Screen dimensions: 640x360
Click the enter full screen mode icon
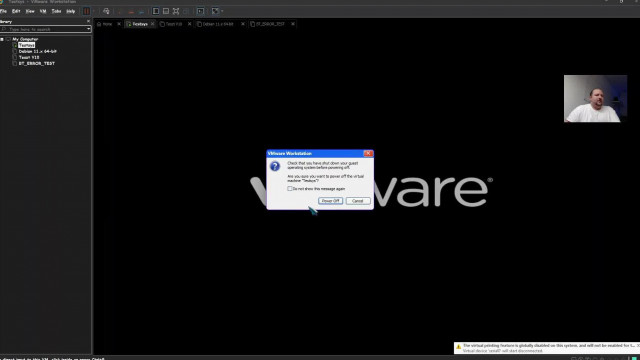176,11
